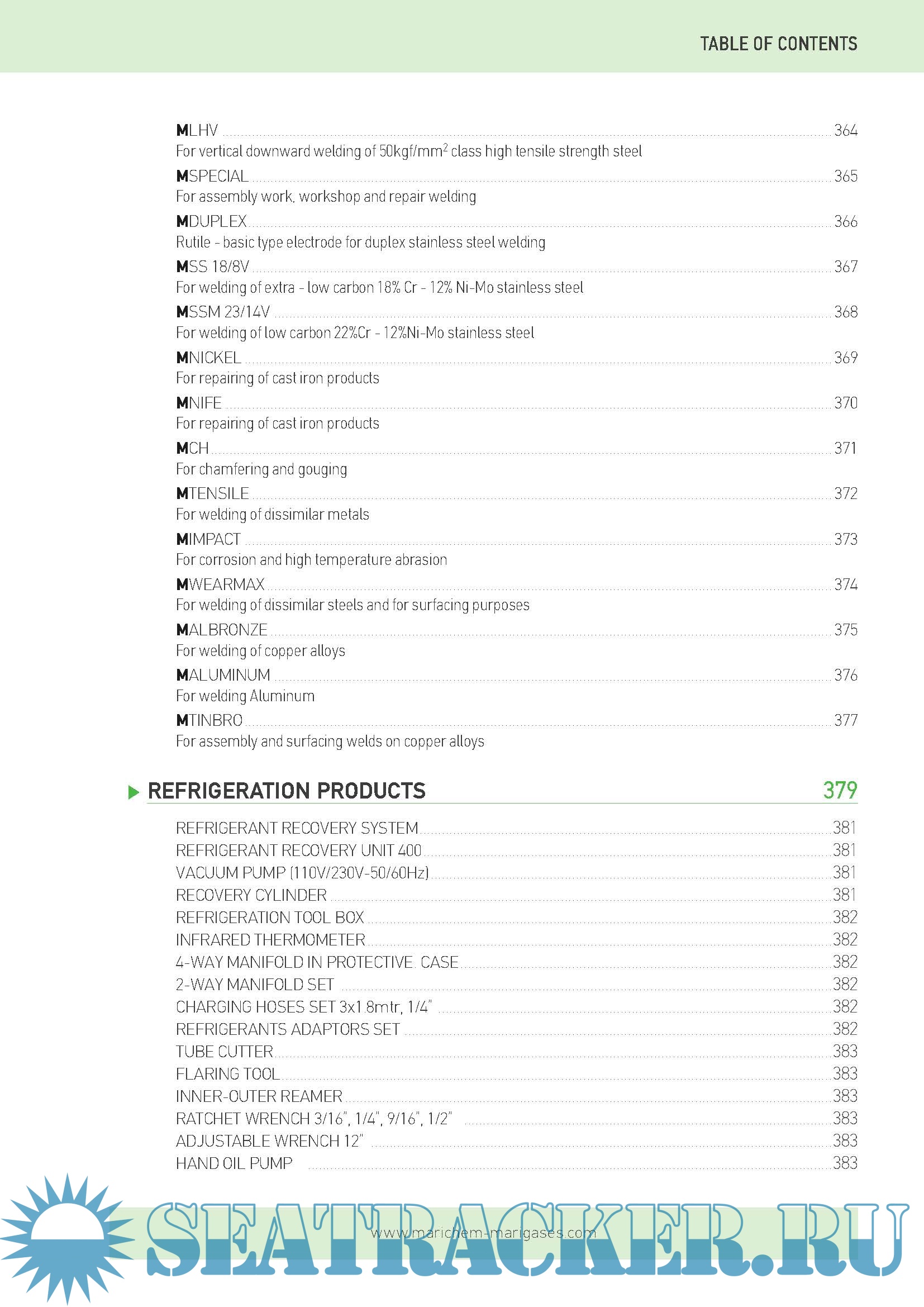
Task: Open the MWEARMAX entry
Action: click(x=220, y=584)
